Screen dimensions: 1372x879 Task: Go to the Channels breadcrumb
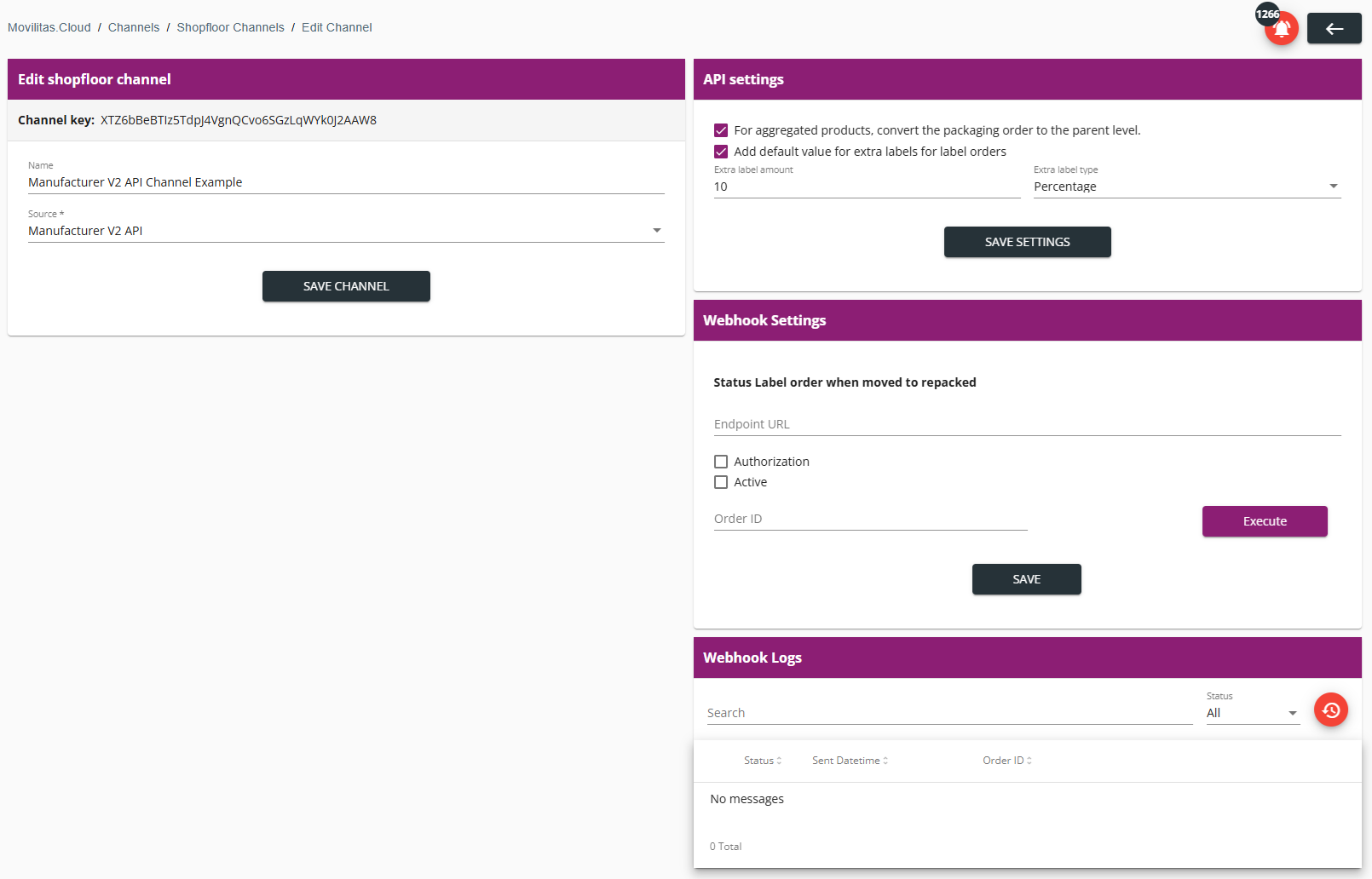point(134,27)
